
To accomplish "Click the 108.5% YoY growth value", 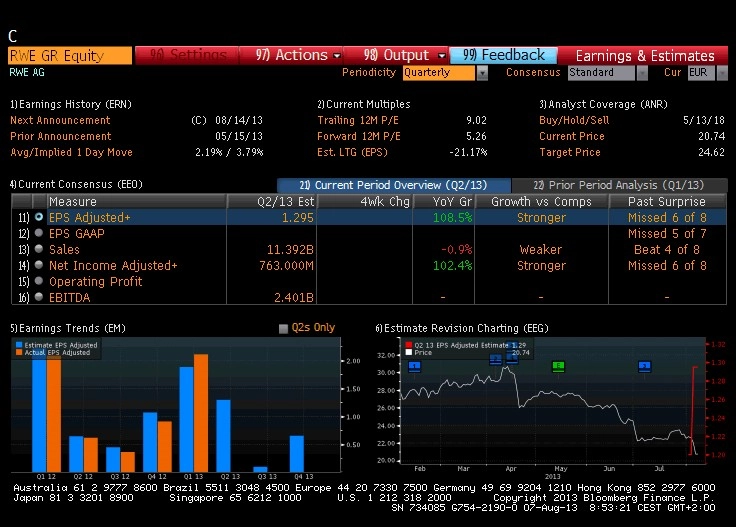I will pos(452,217).
